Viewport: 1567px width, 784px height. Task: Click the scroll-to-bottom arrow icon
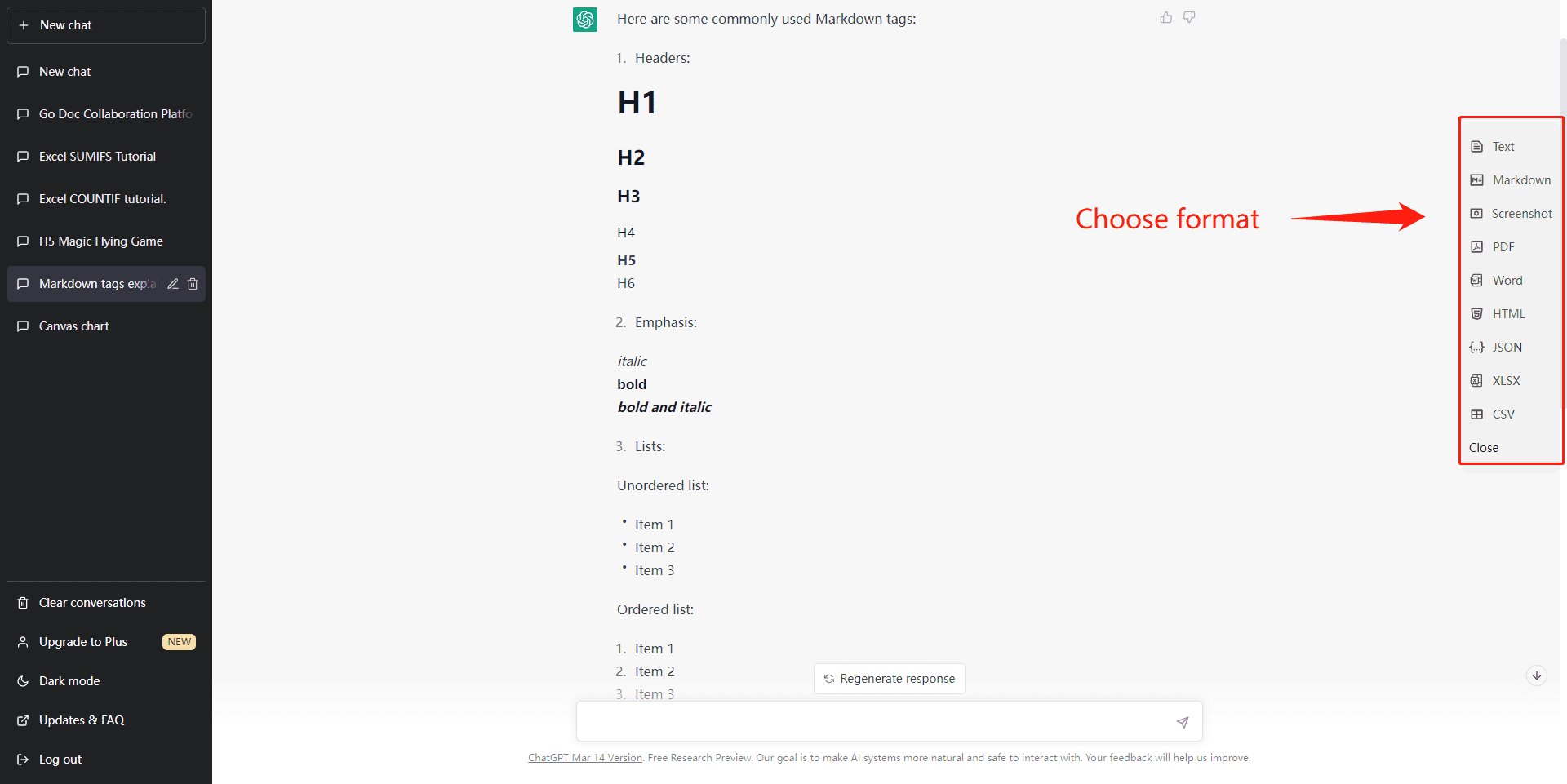(1537, 675)
